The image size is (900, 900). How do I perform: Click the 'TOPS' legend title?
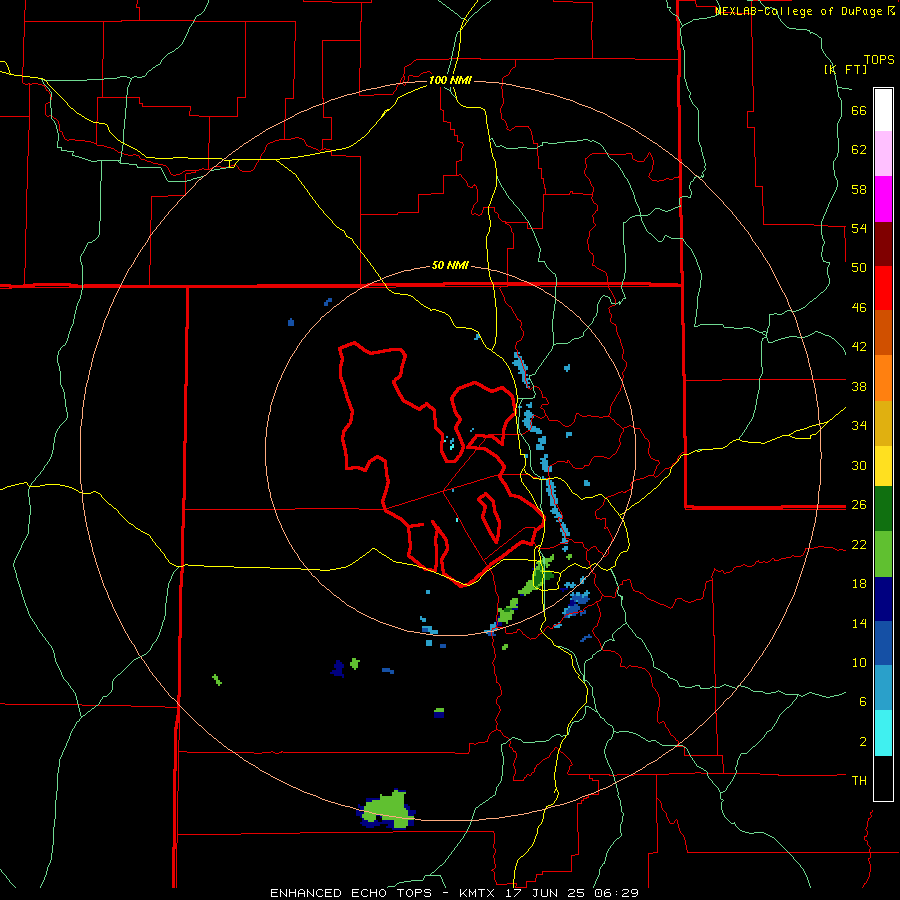879,59
